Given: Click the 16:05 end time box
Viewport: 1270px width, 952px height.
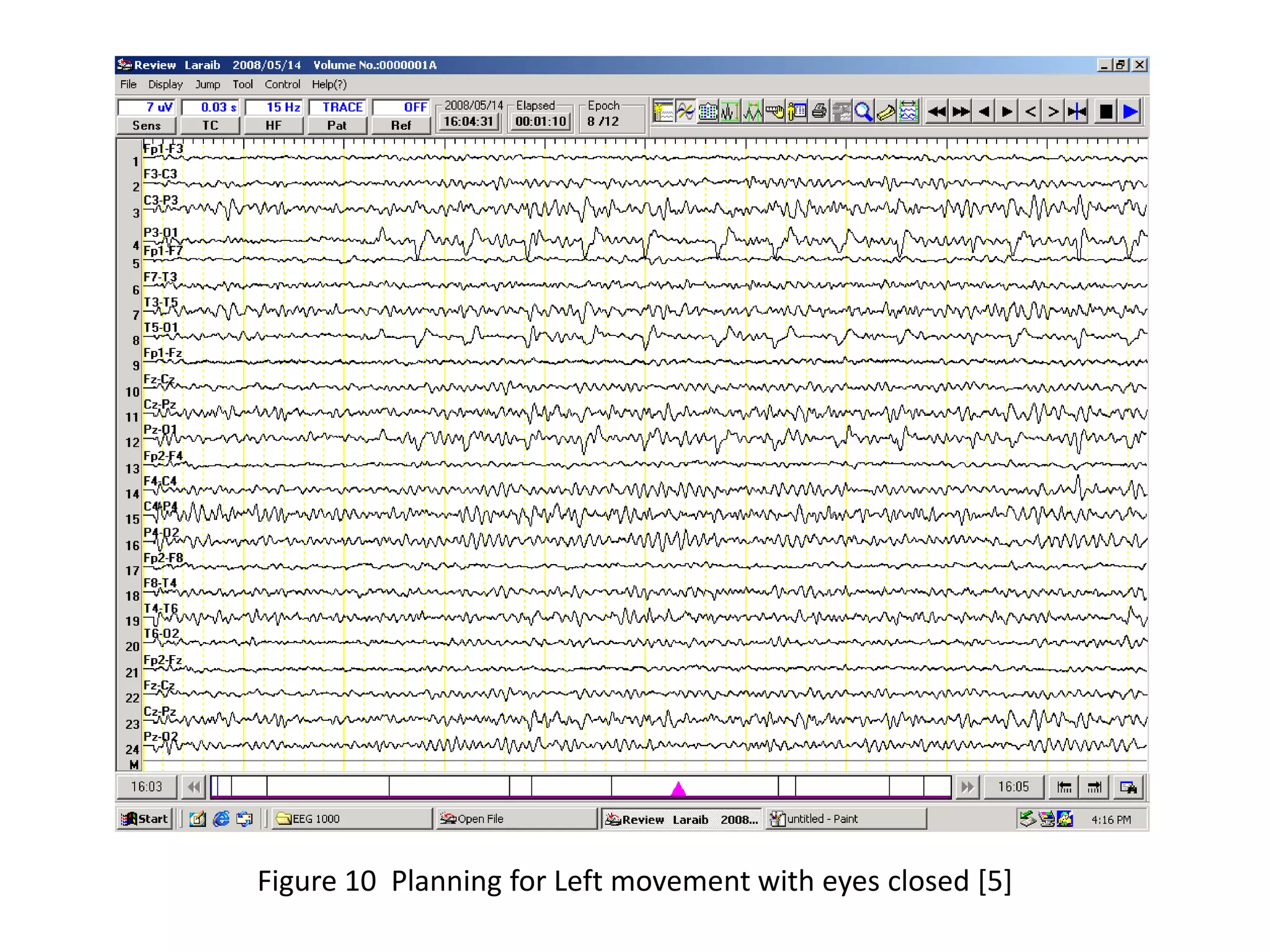Looking at the screenshot, I should [x=1014, y=787].
